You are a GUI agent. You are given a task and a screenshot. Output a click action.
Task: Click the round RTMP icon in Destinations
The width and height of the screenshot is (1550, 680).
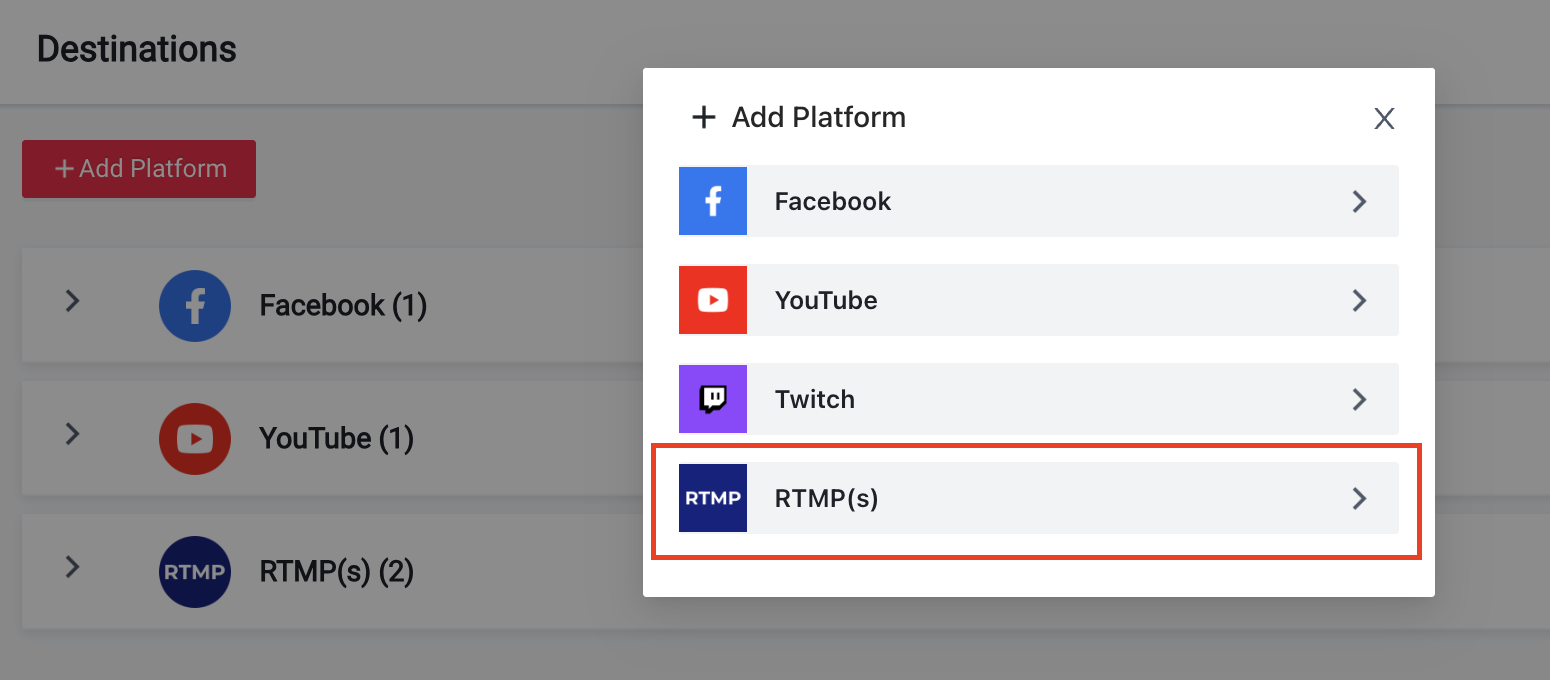point(195,572)
